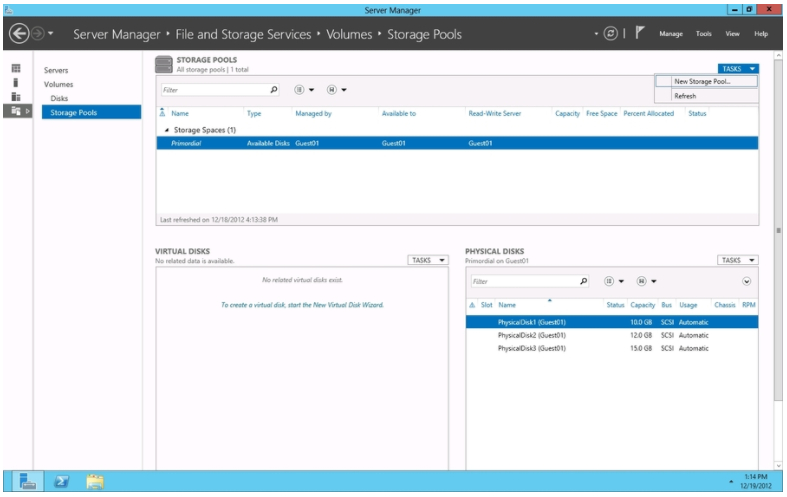Sort storage pools by Name column
Viewport: 787px width, 497px height.
point(180,113)
